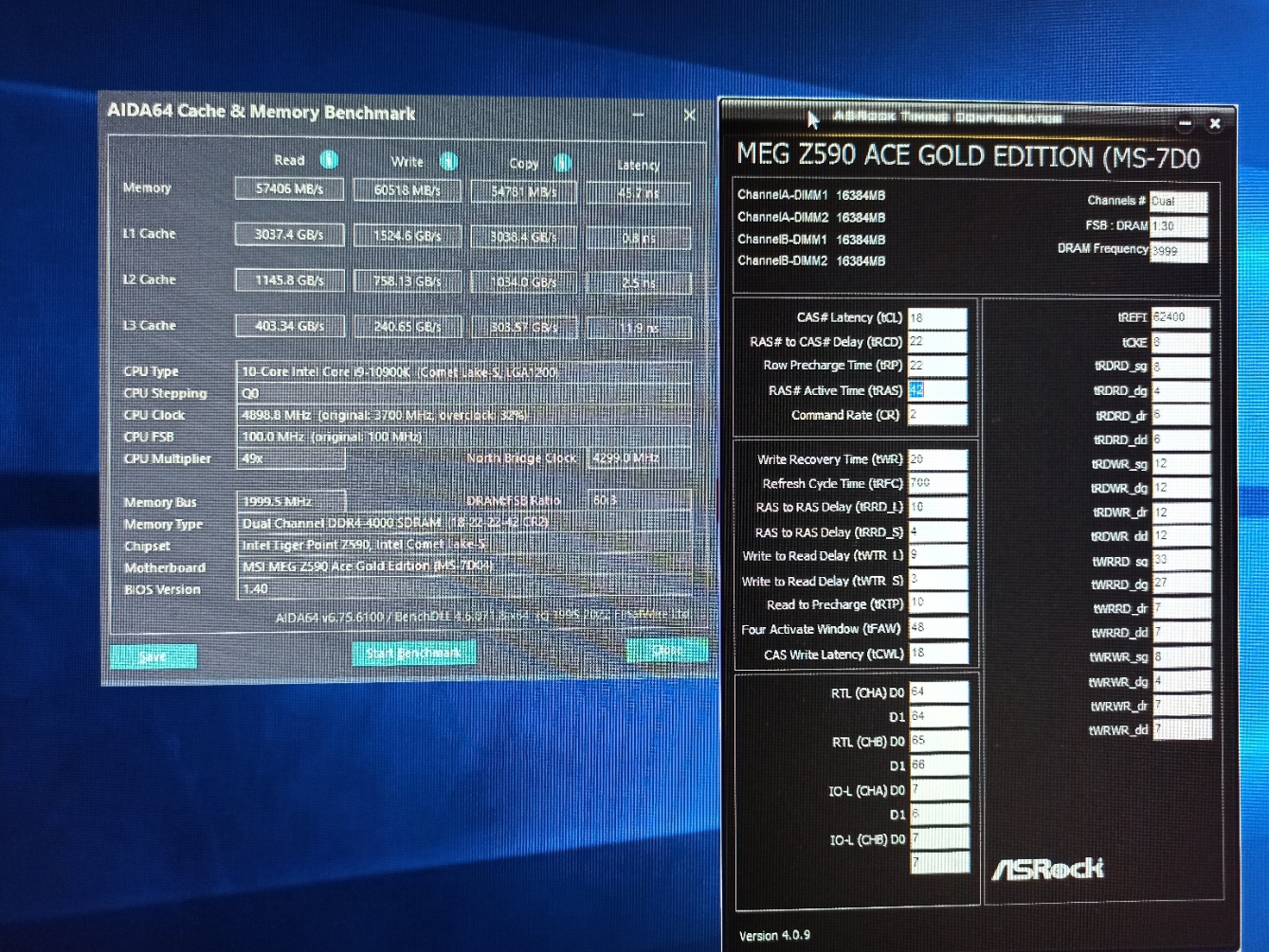Select the tWRRD_sg value field
The height and width of the screenshot is (952, 1269).
(1181, 561)
